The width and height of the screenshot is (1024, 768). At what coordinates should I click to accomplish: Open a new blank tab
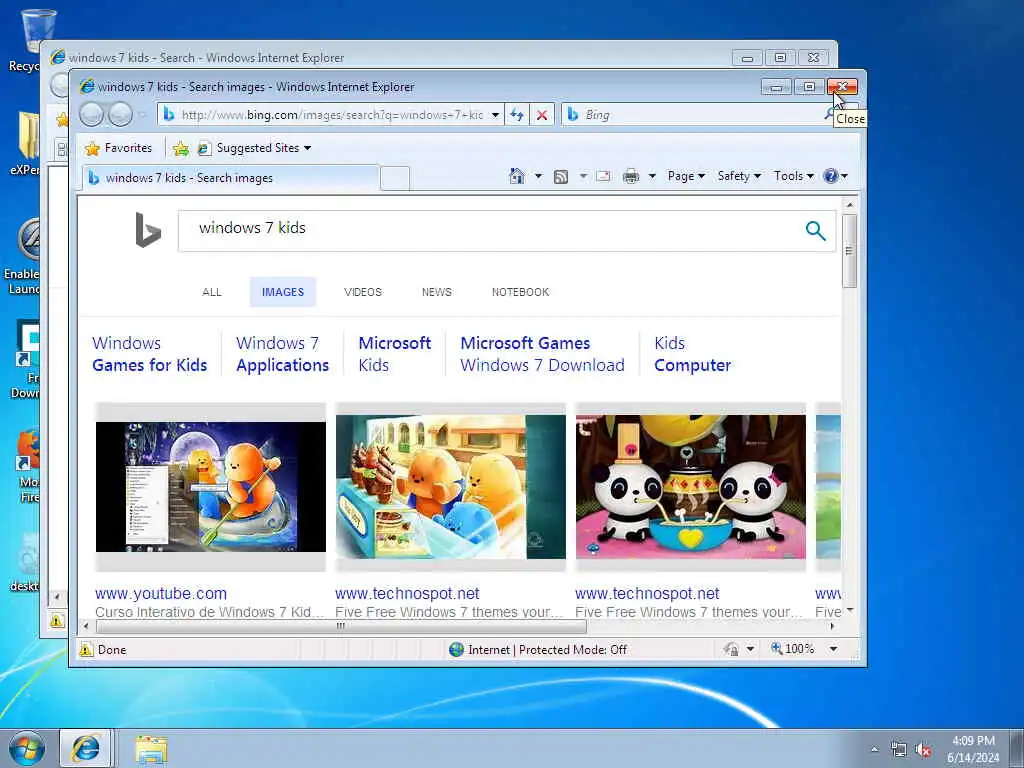(395, 178)
